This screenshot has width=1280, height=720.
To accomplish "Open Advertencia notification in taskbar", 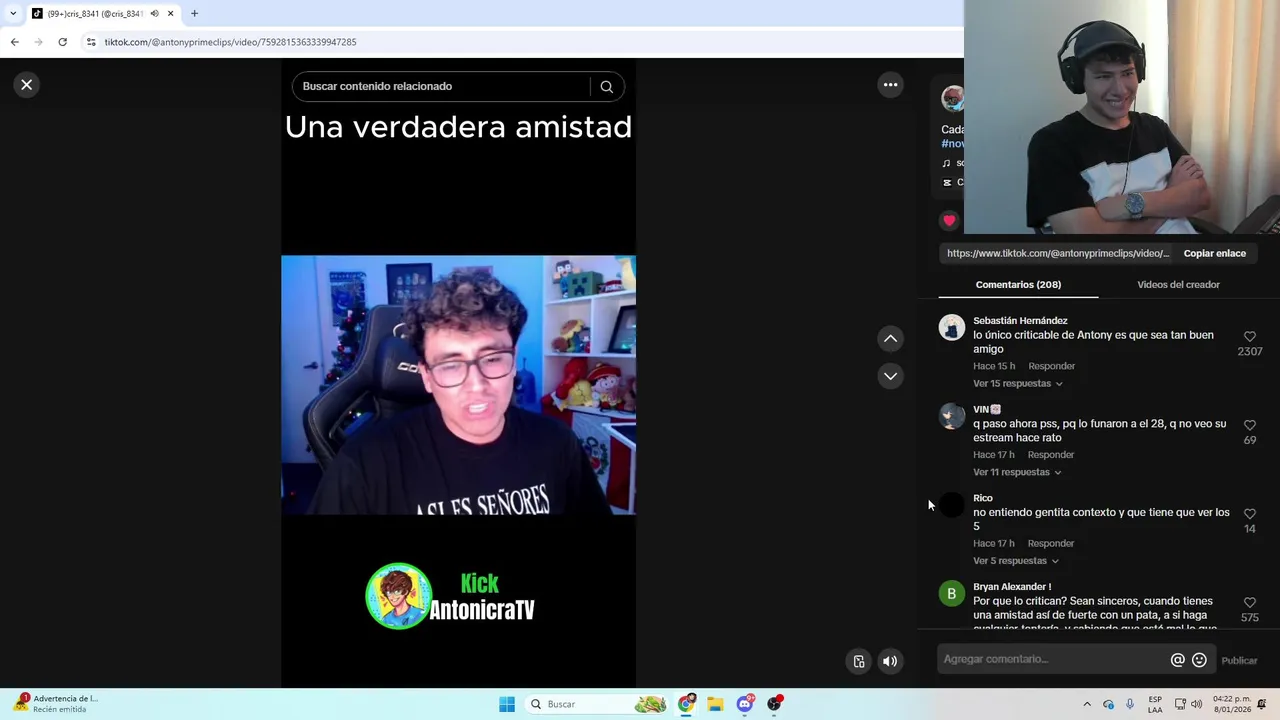I will point(57,704).
